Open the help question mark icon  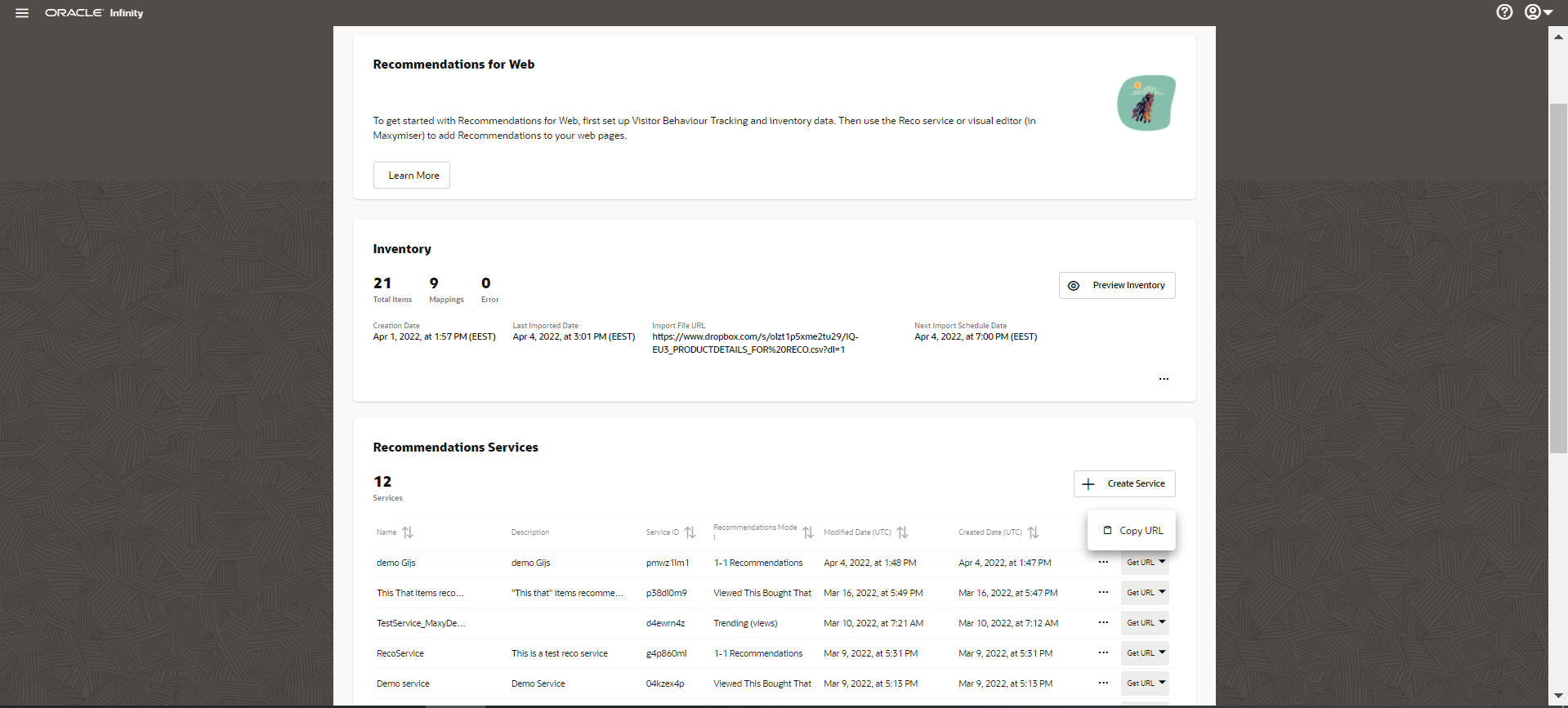coord(1504,12)
